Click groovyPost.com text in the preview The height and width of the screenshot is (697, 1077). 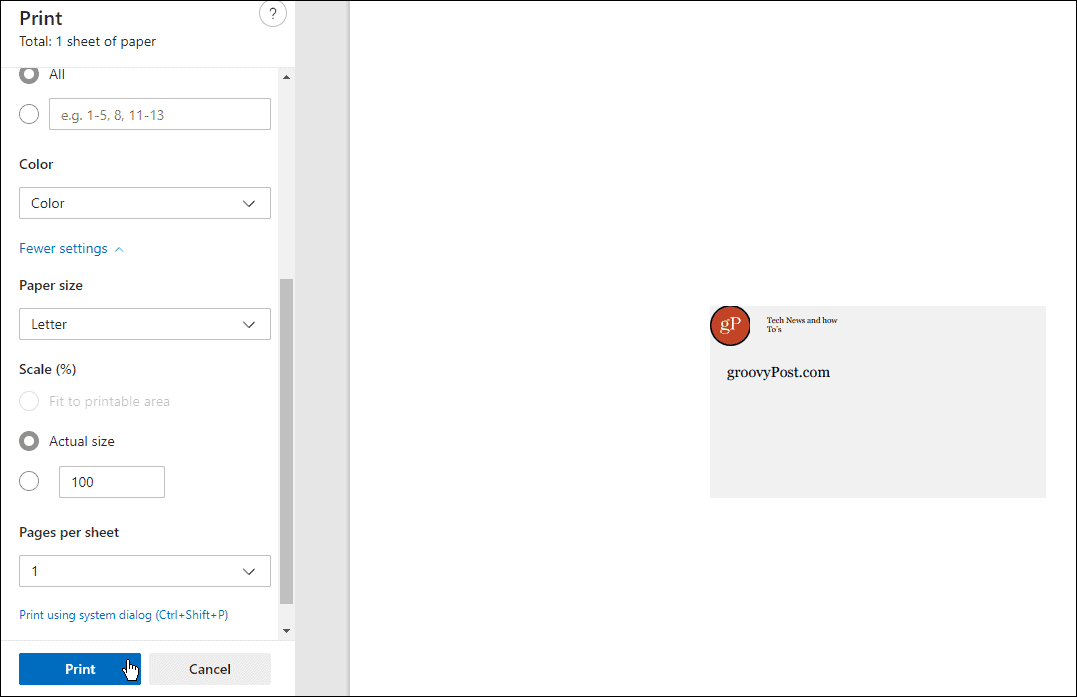tap(778, 372)
